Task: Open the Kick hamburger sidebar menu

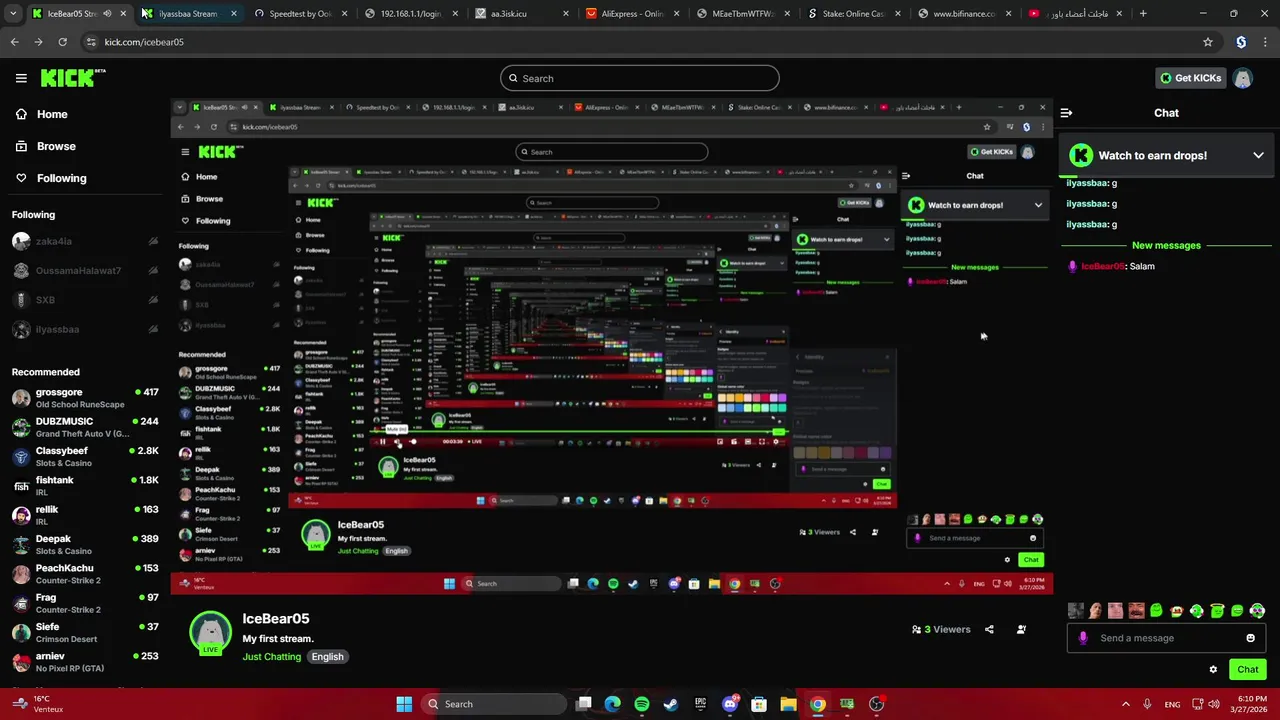Action: pos(21,78)
